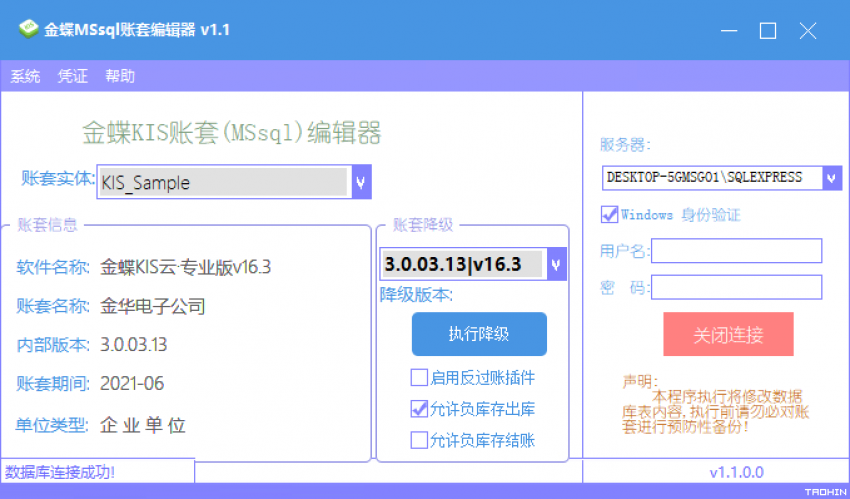Uncheck 允许负库存出库 checkbox
The height and width of the screenshot is (499, 850).
pyautogui.click(x=419, y=409)
